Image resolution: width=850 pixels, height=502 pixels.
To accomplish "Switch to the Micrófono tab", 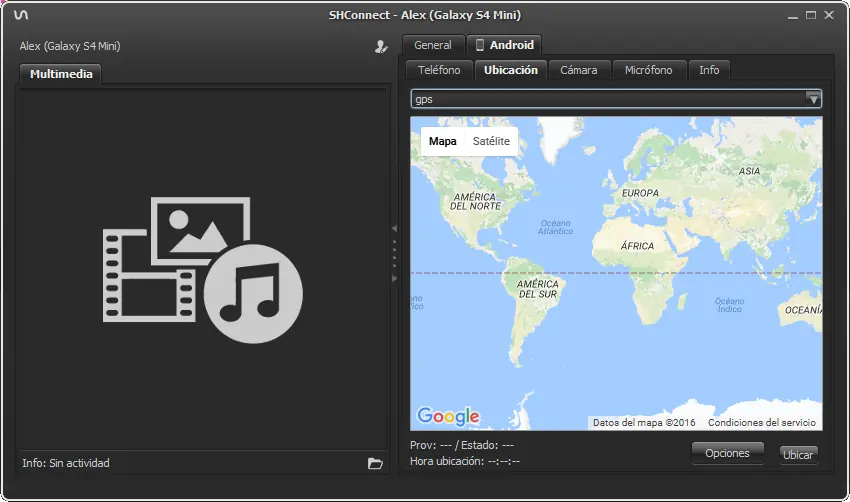I will click(648, 70).
